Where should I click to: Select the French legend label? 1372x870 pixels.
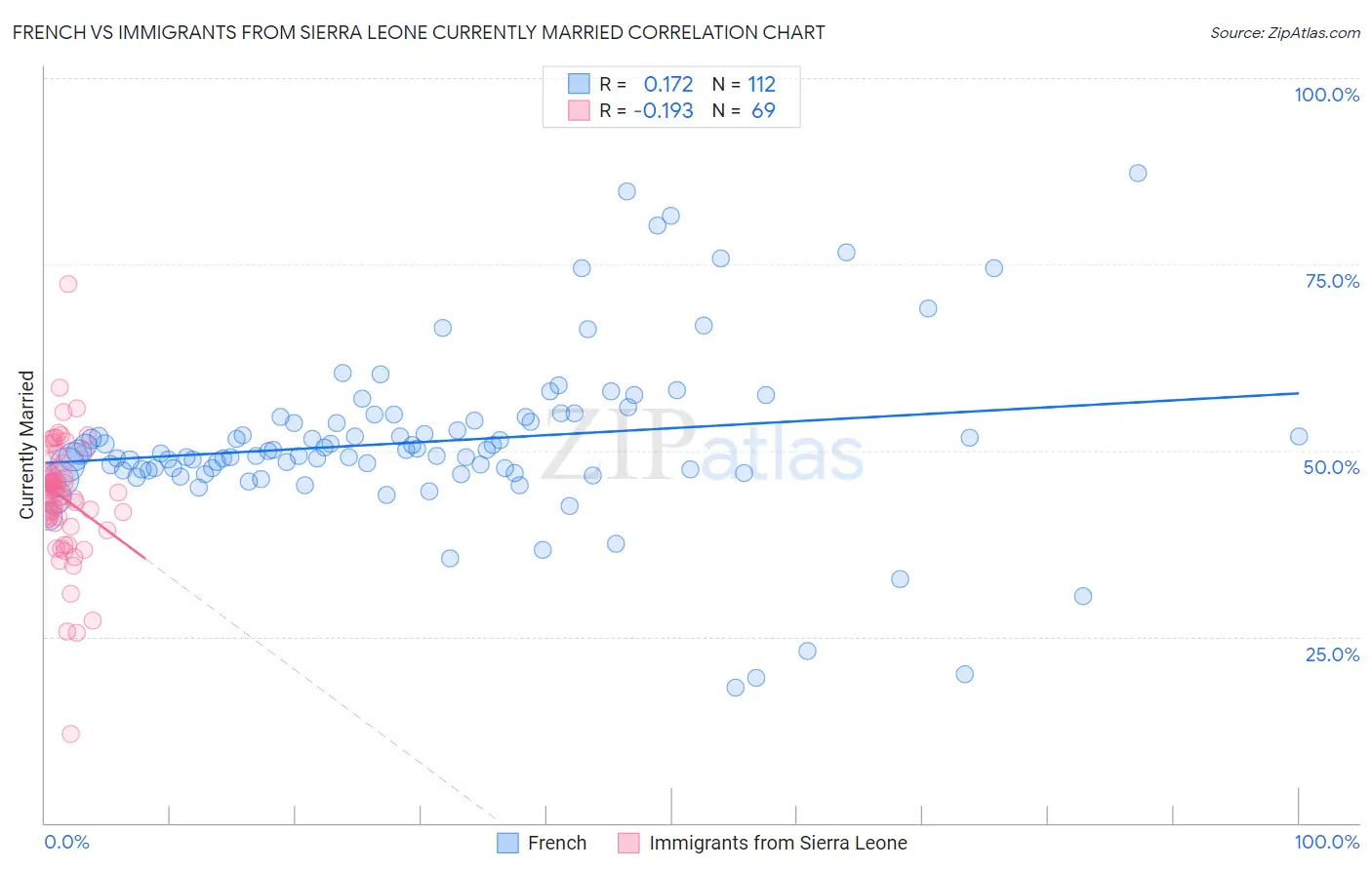coord(557,843)
